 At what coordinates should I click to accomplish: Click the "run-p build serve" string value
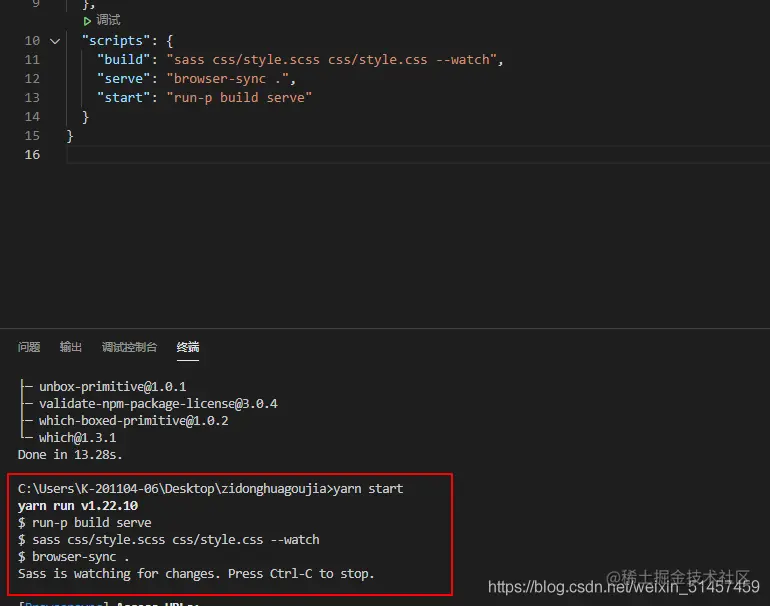[239, 98]
